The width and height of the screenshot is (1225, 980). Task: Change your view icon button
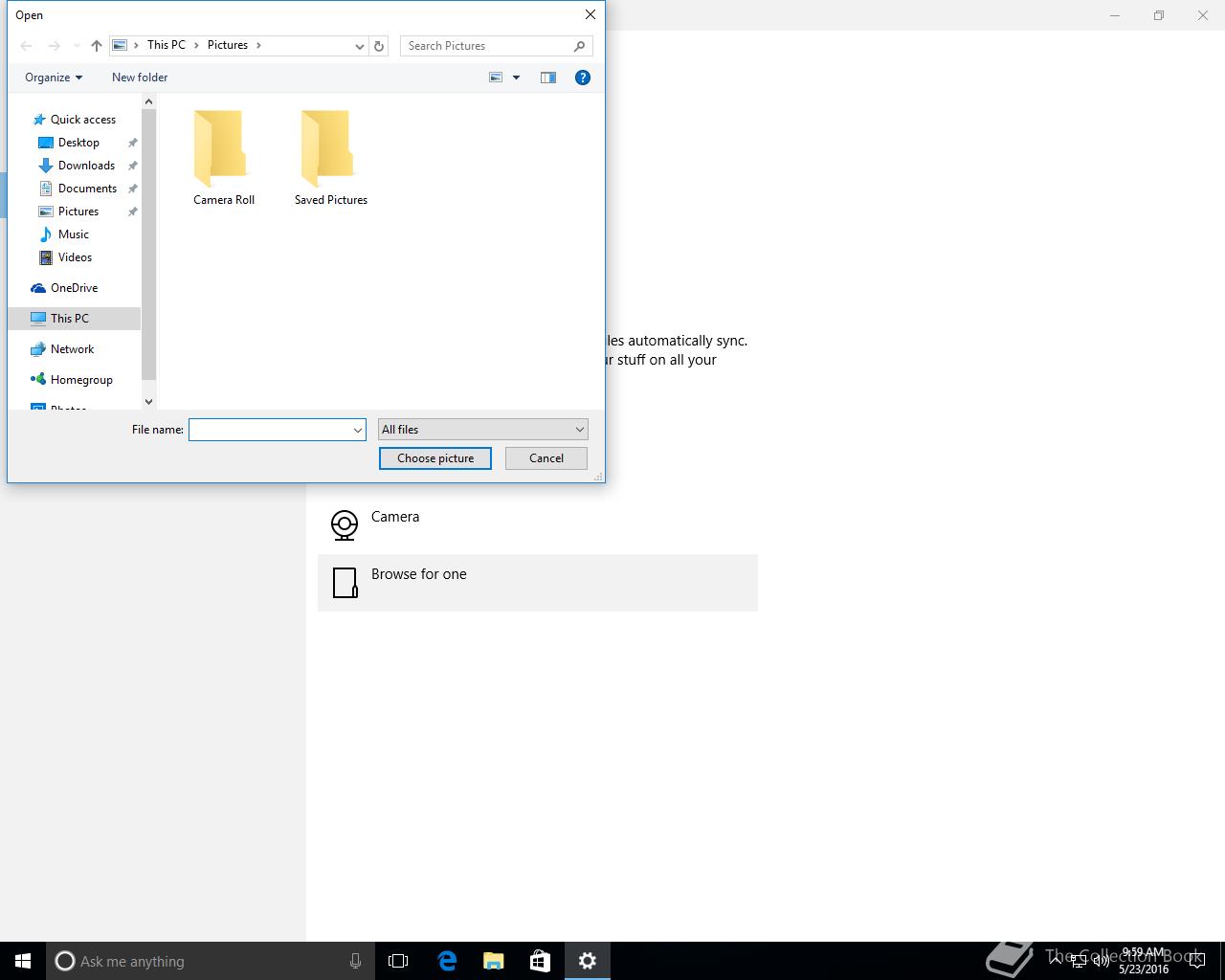coord(496,78)
